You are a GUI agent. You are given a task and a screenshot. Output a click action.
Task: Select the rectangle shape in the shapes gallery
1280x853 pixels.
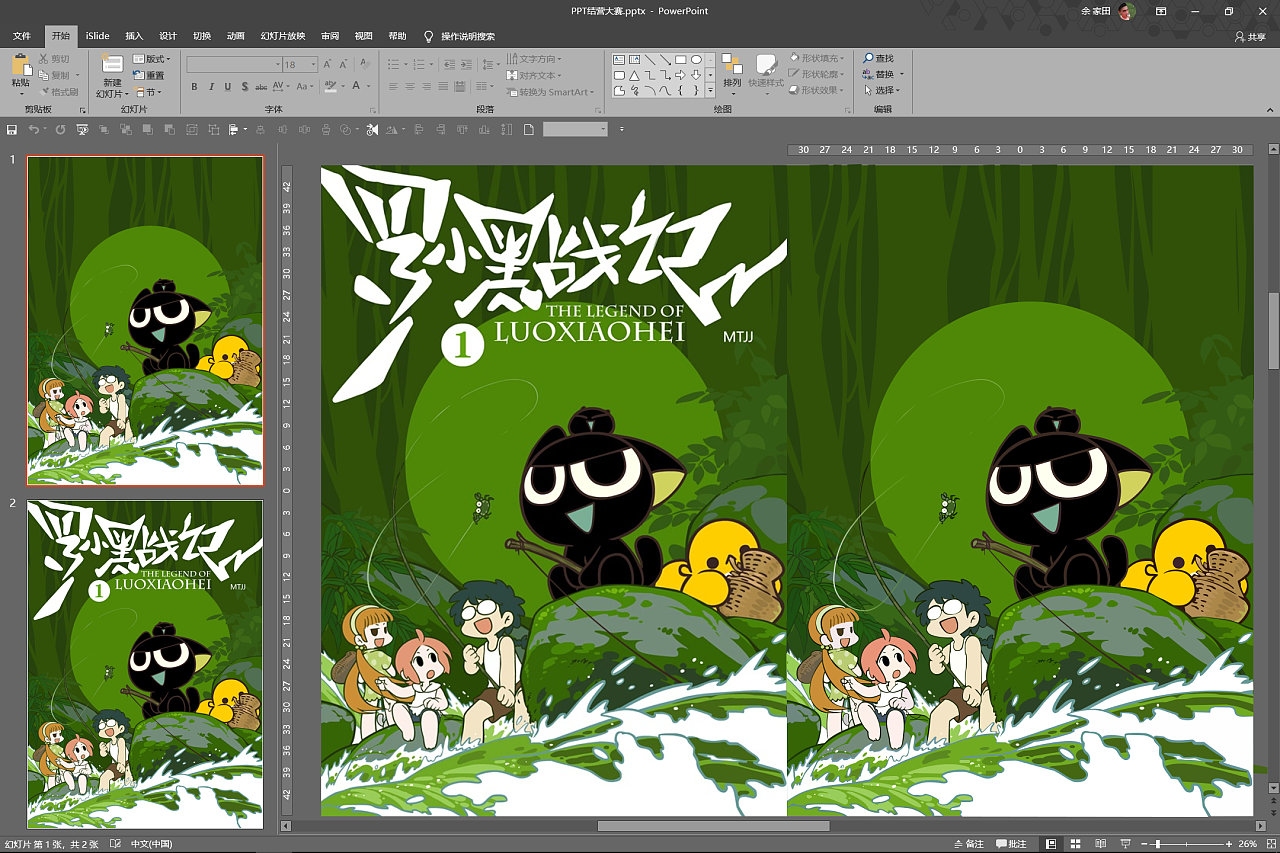(680, 60)
